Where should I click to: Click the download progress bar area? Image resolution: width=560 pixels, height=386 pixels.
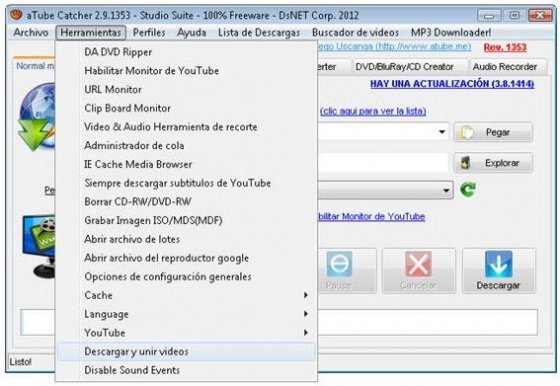(428, 323)
